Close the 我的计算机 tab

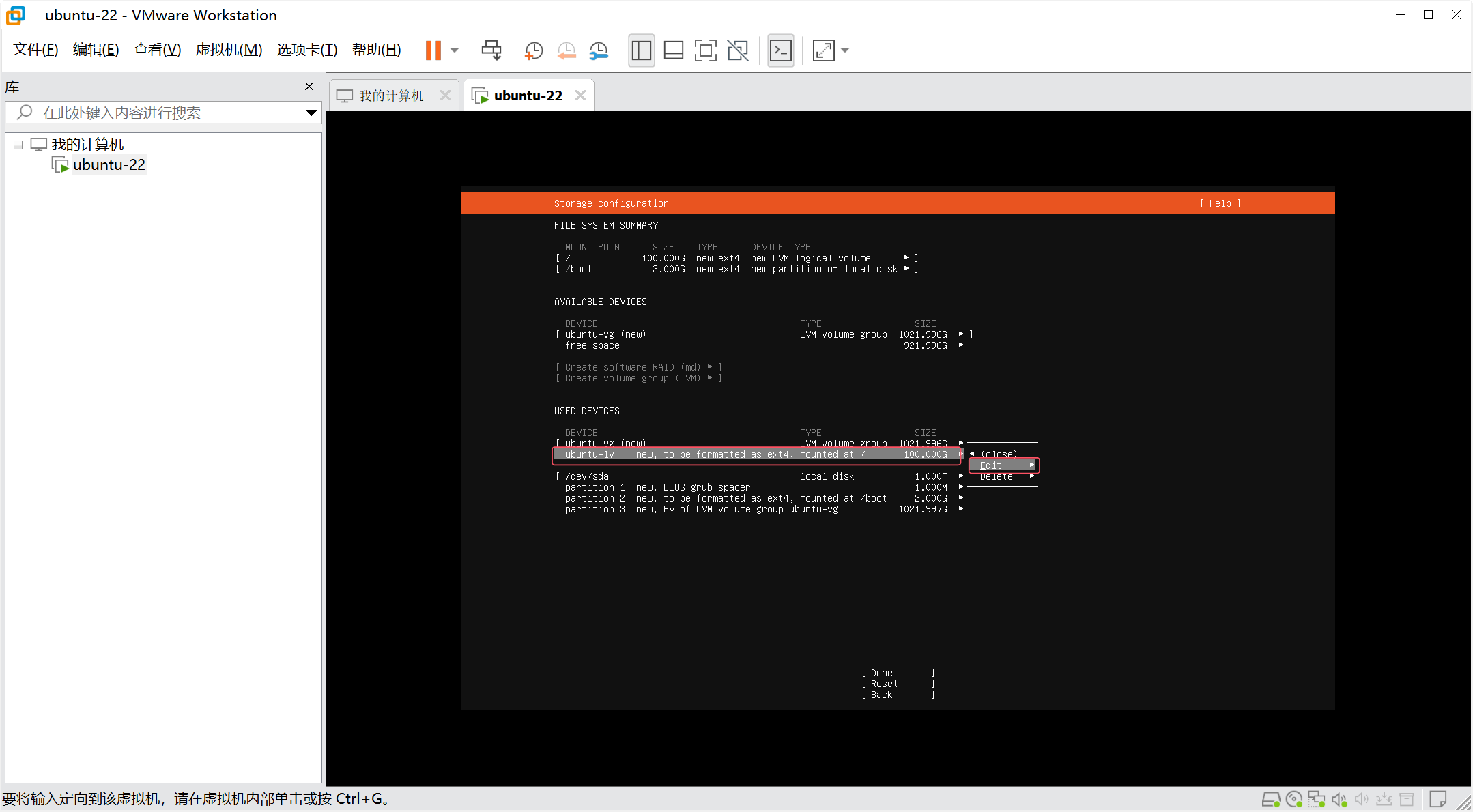tap(445, 96)
